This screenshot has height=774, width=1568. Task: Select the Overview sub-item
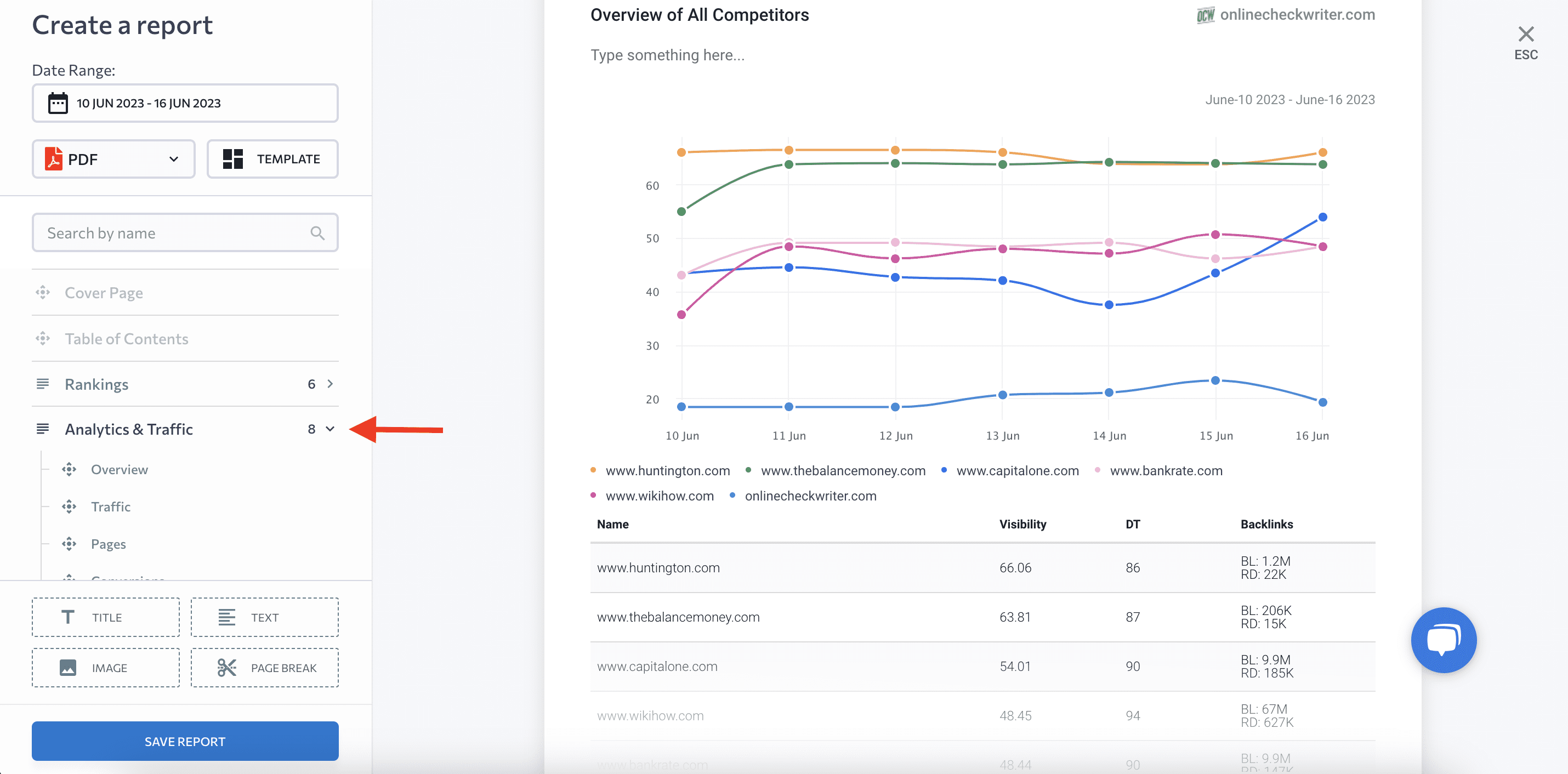(120, 469)
